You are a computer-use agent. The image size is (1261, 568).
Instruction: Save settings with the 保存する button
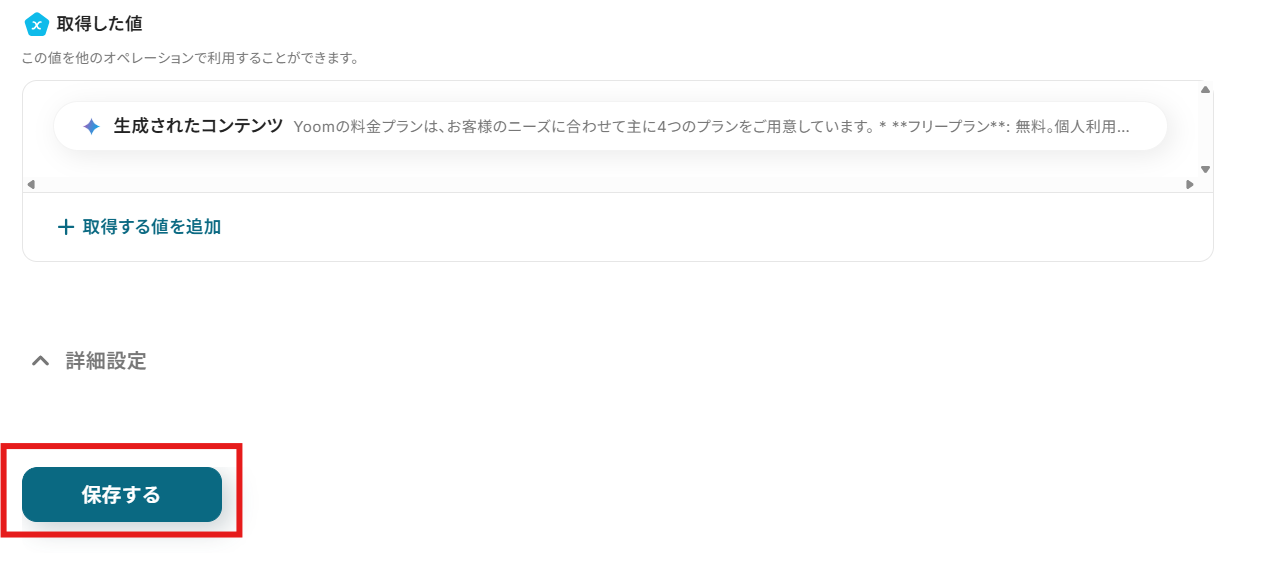122,494
